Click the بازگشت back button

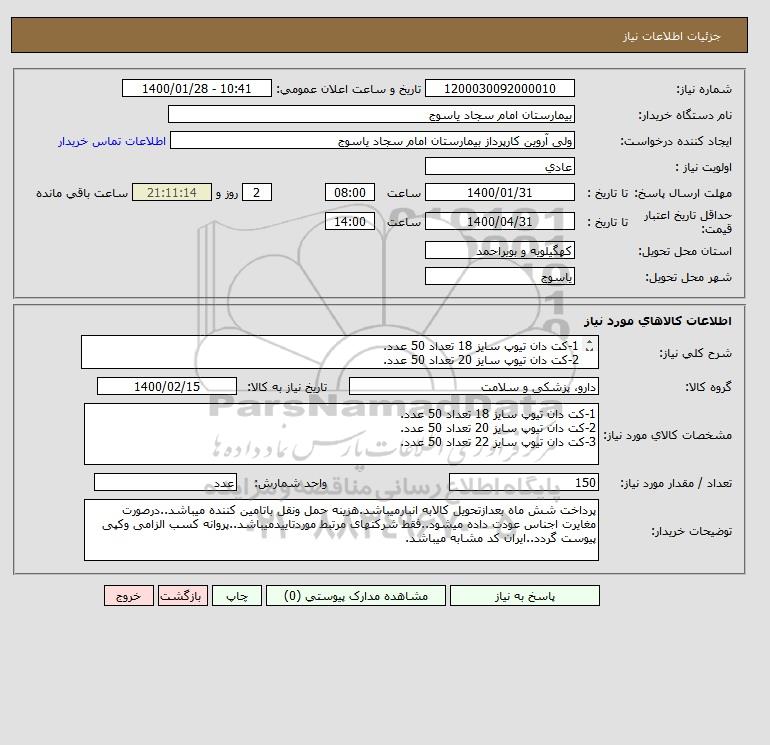[183, 596]
